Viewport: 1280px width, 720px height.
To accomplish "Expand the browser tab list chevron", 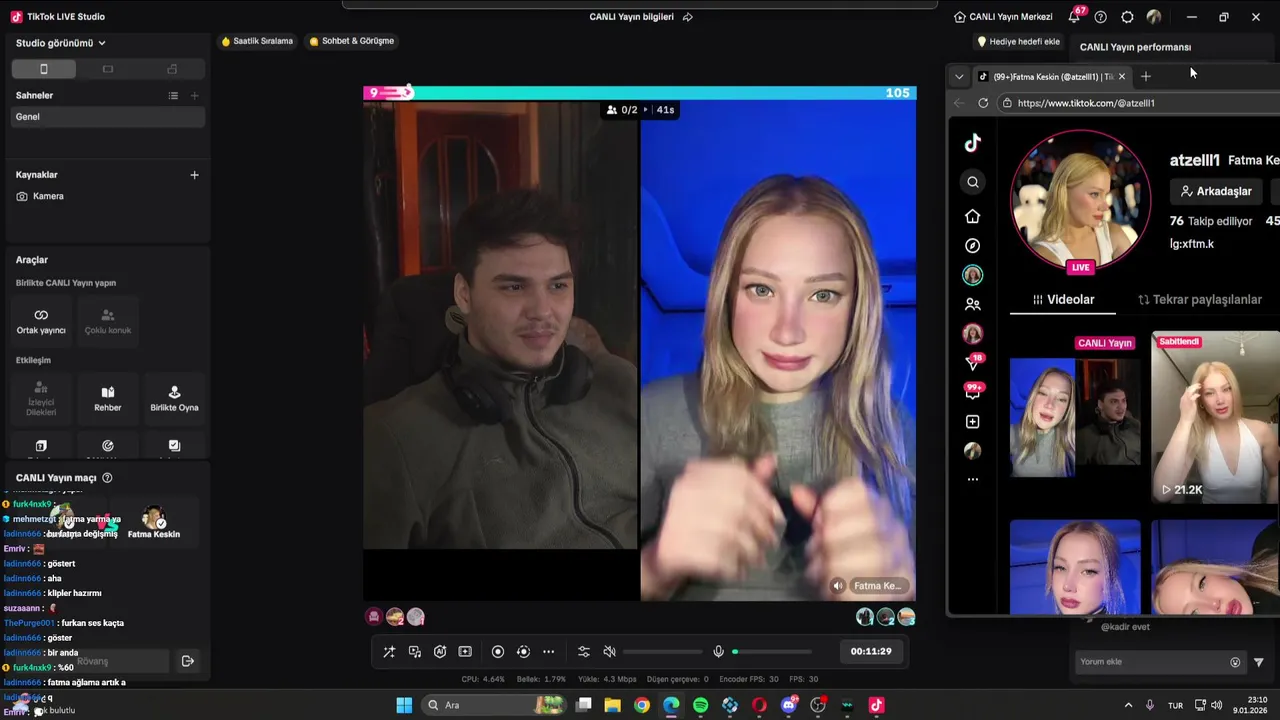I will pyautogui.click(x=959, y=77).
